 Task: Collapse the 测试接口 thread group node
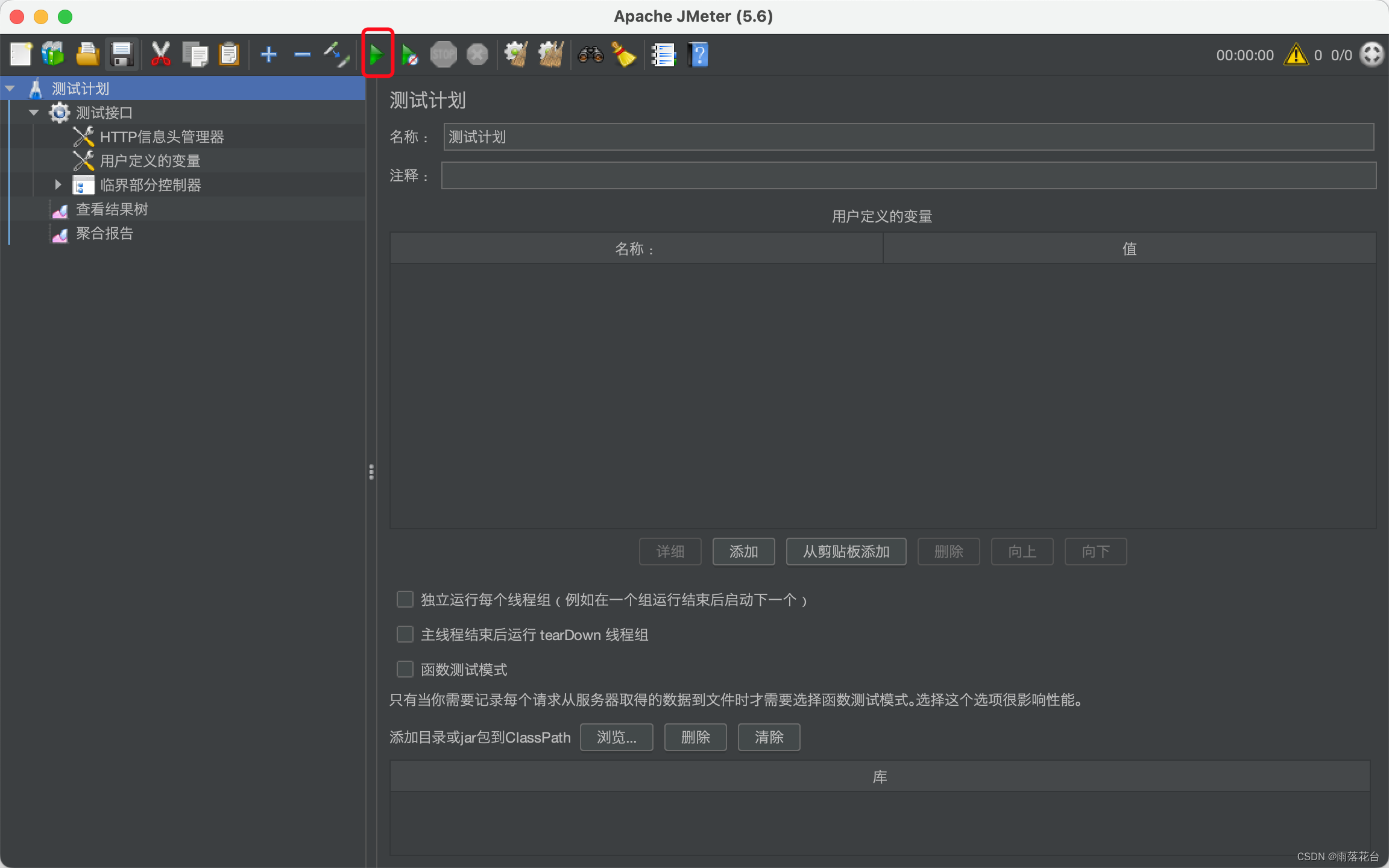(x=34, y=112)
